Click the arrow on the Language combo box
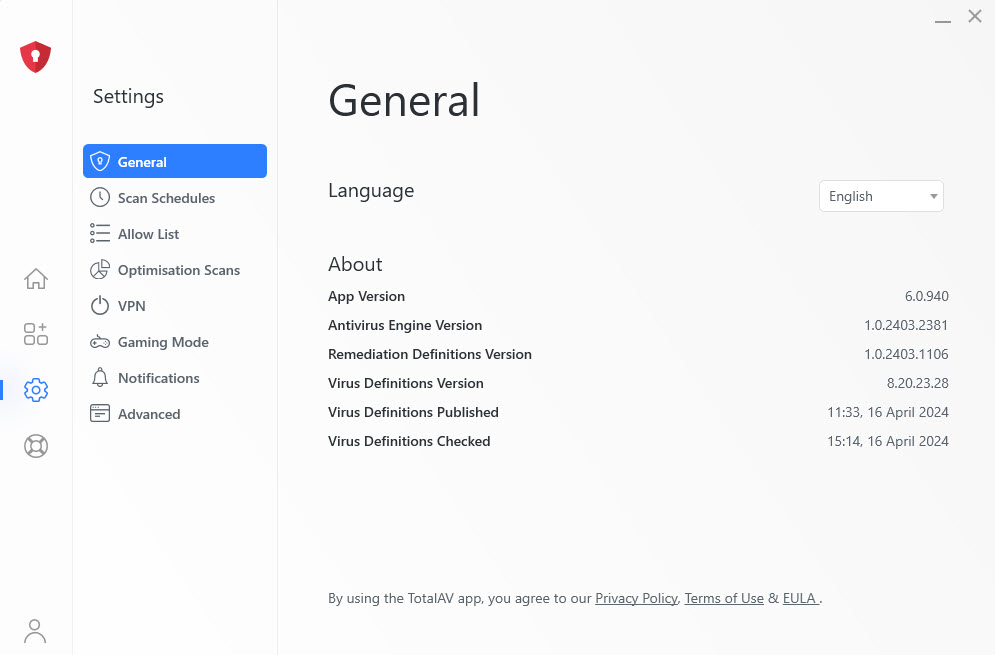The width and height of the screenshot is (995, 655). point(933,196)
